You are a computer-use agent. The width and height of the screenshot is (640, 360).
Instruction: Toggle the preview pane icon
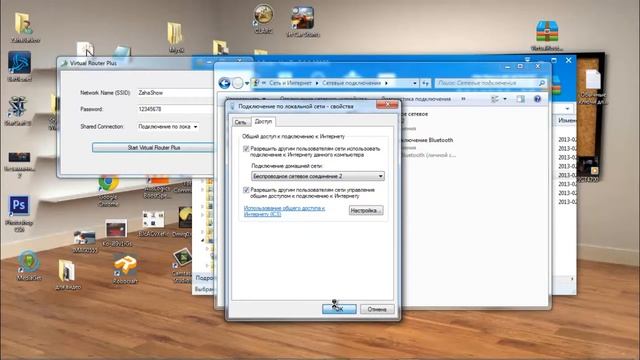[x=520, y=99]
